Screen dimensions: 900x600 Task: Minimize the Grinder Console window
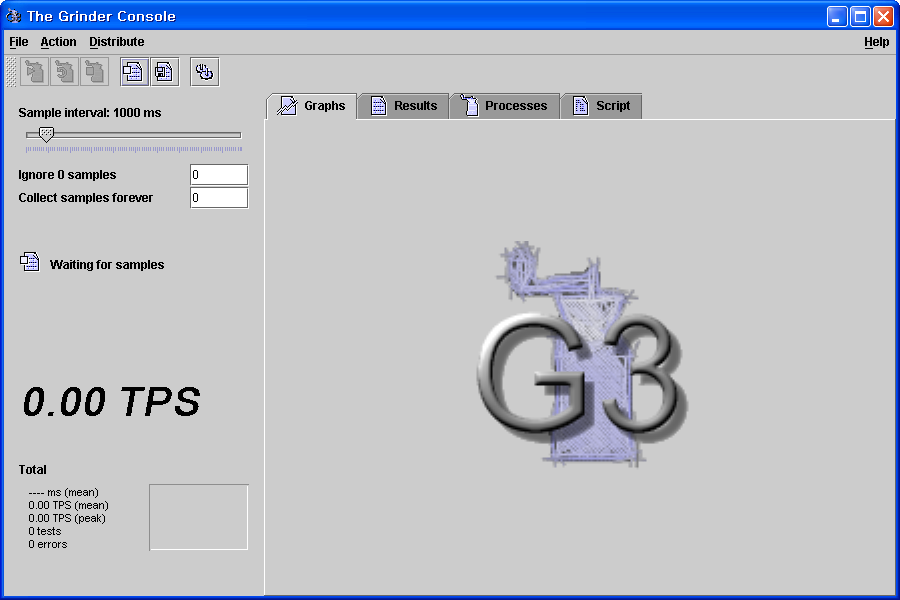[836, 16]
